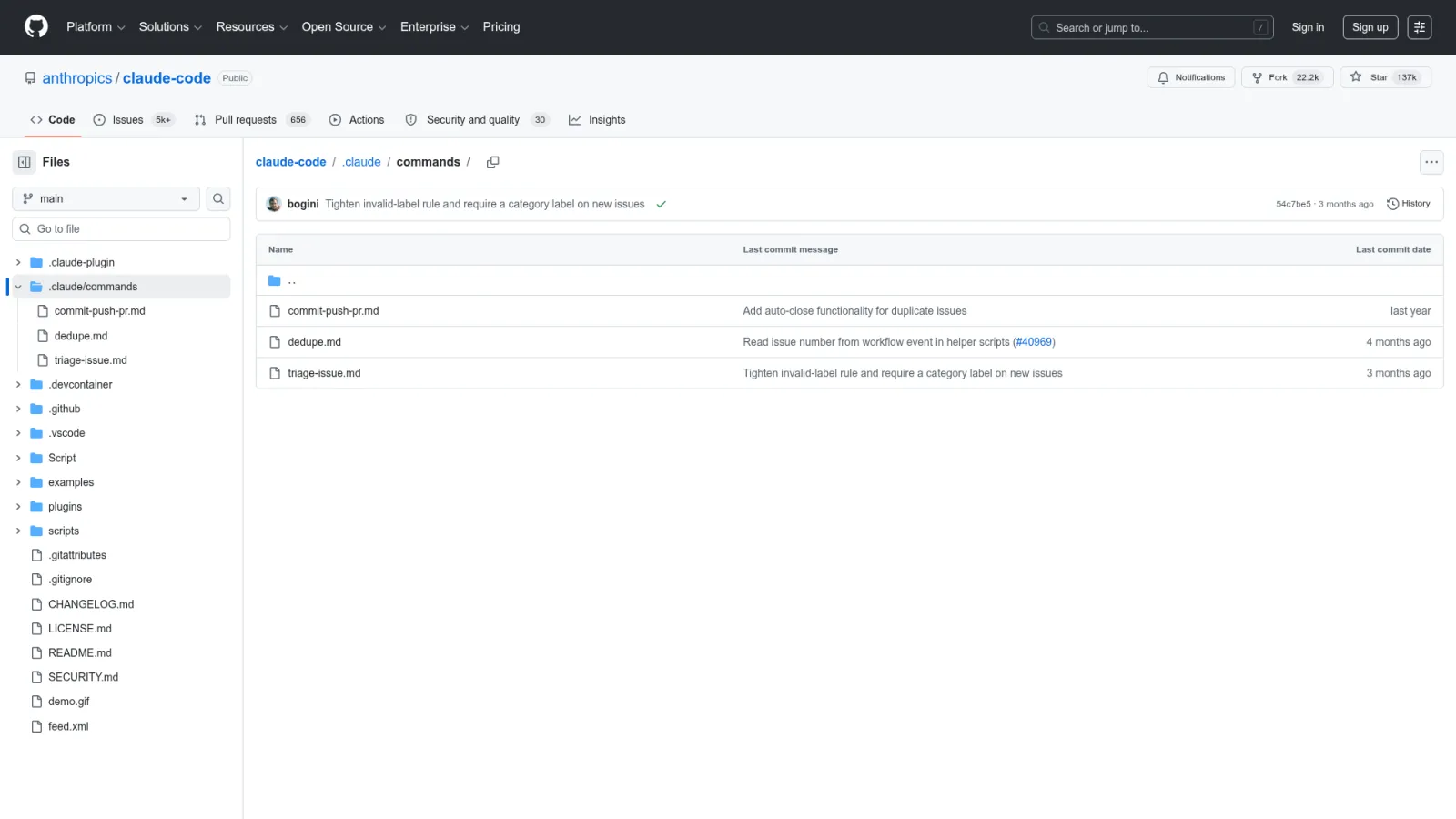Click the Sign in link
The height and width of the screenshot is (819, 1456).
pyautogui.click(x=1308, y=27)
